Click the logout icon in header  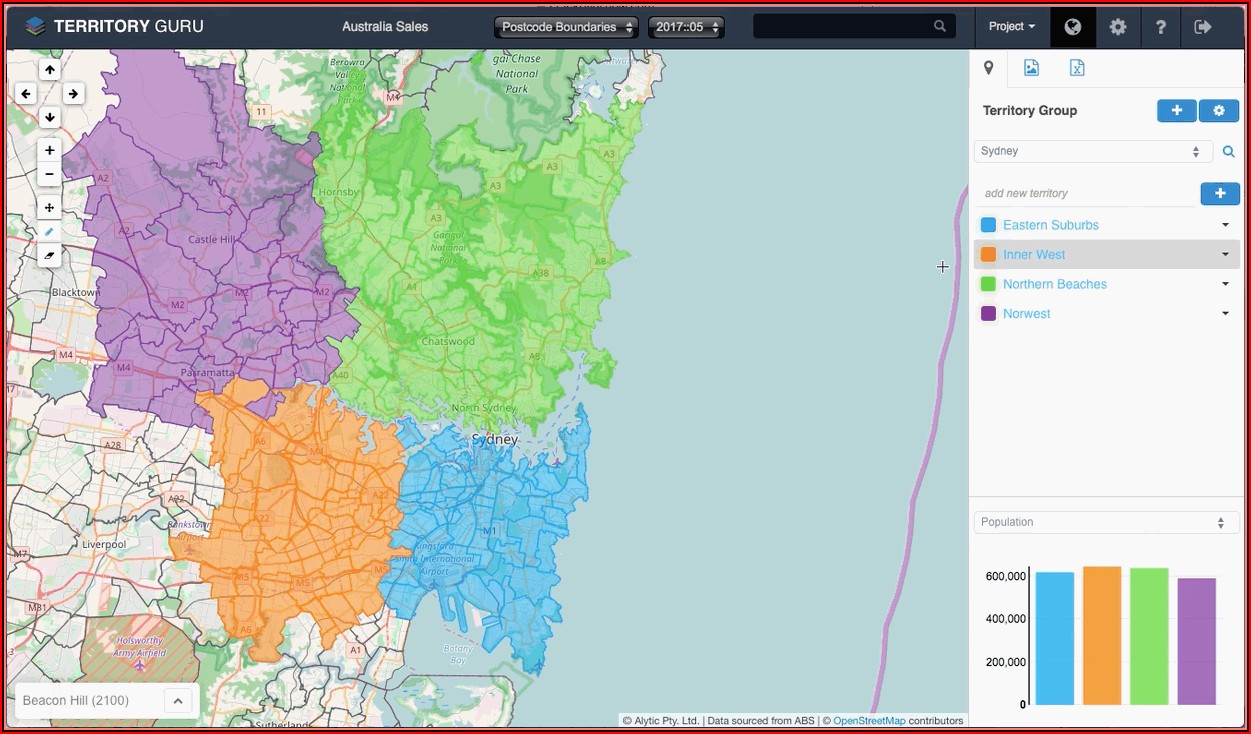1203,27
